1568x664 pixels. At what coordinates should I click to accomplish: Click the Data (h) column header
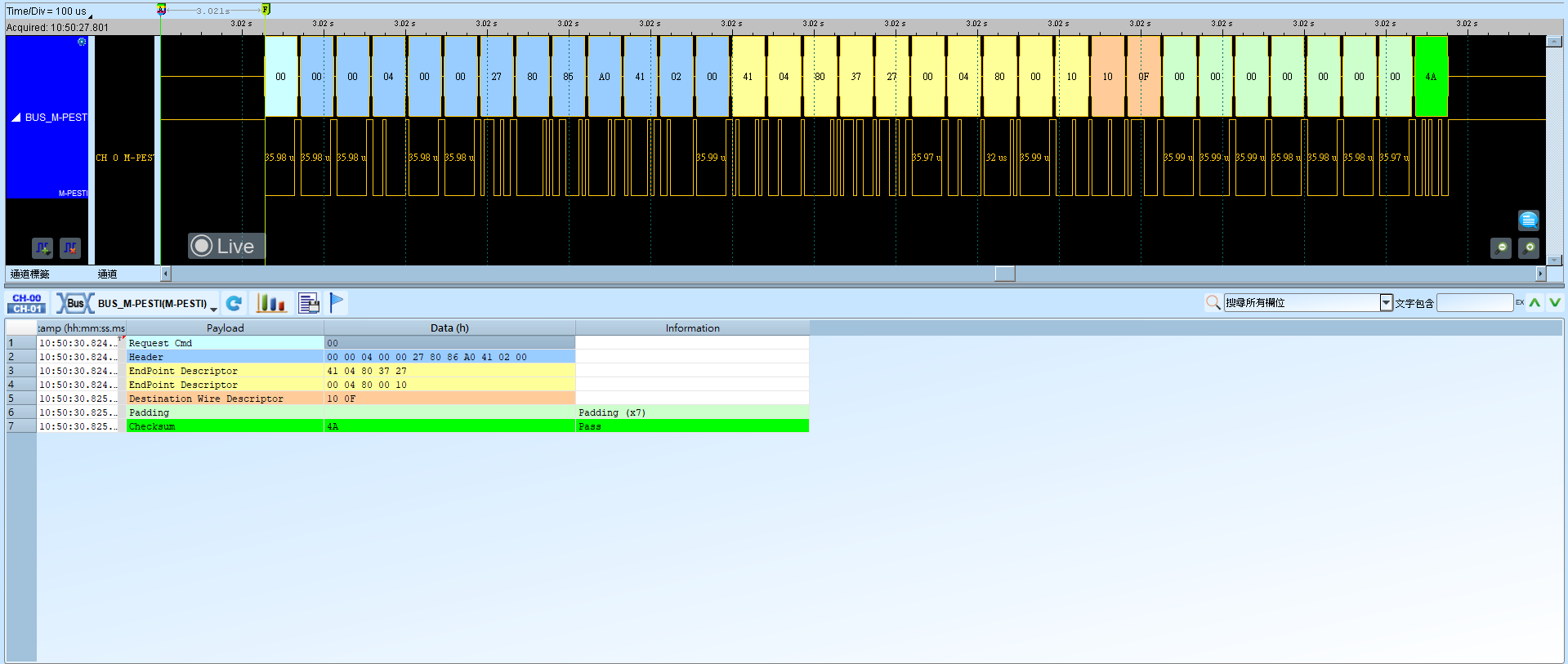[x=449, y=328]
